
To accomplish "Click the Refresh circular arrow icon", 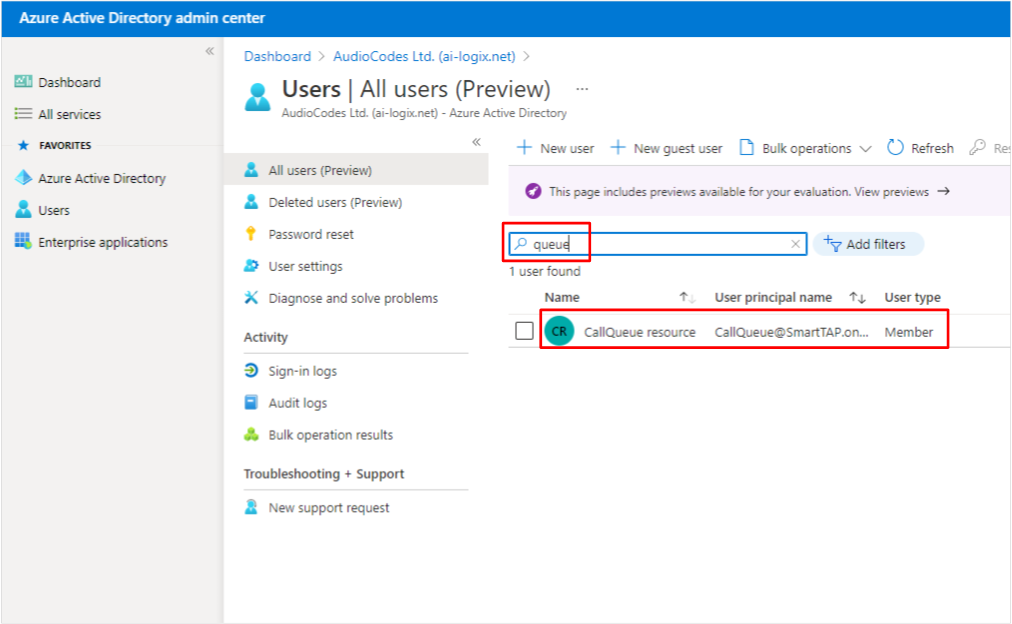I will coord(895,148).
